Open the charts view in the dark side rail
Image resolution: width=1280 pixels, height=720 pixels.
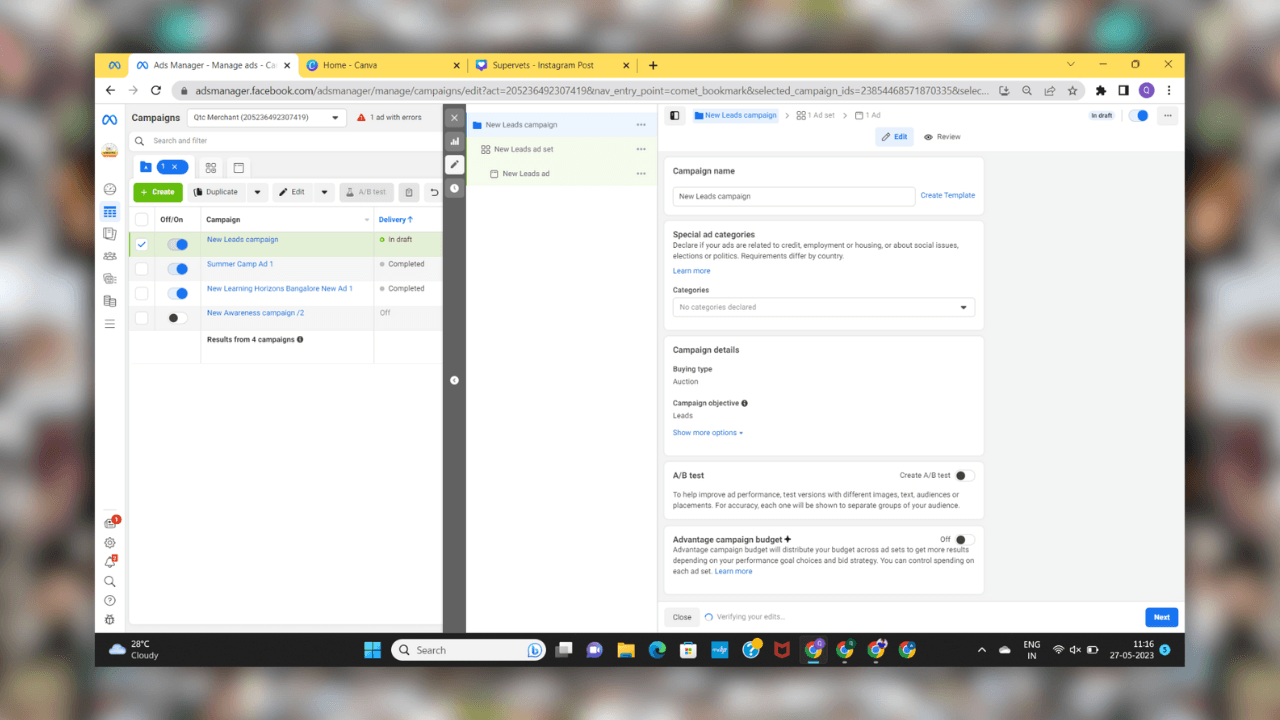pos(454,142)
